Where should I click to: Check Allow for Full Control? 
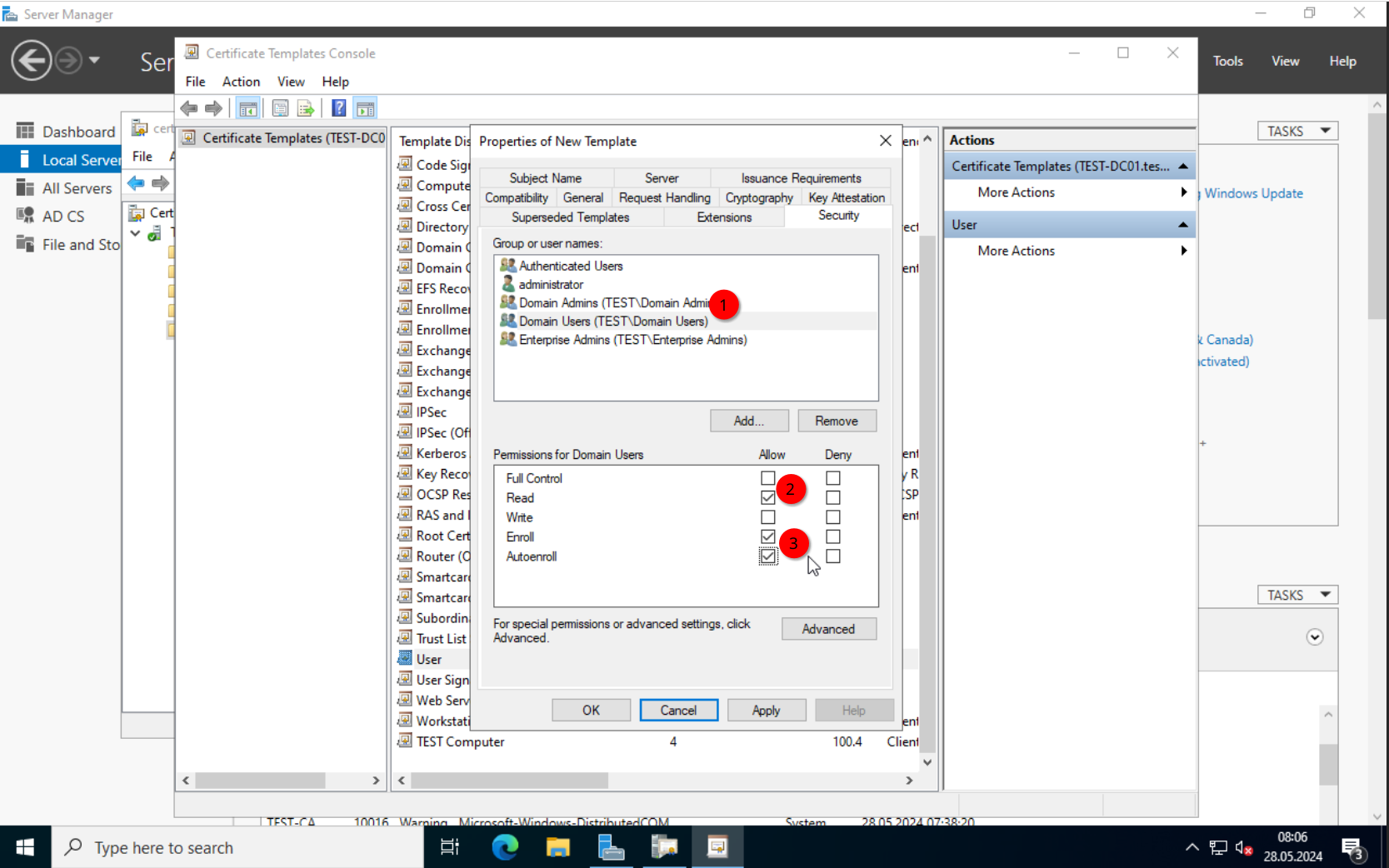click(x=768, y=478)
